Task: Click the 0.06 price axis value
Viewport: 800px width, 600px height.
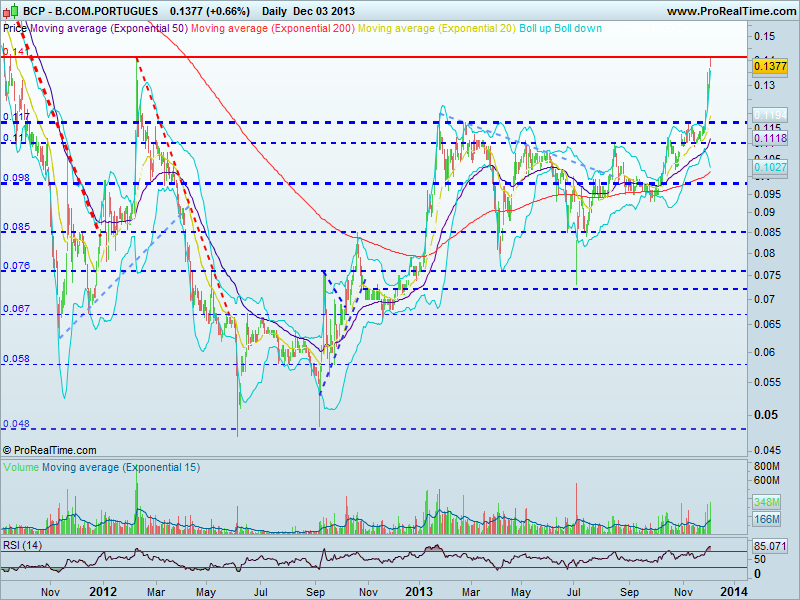Action: tap(764, 352)
